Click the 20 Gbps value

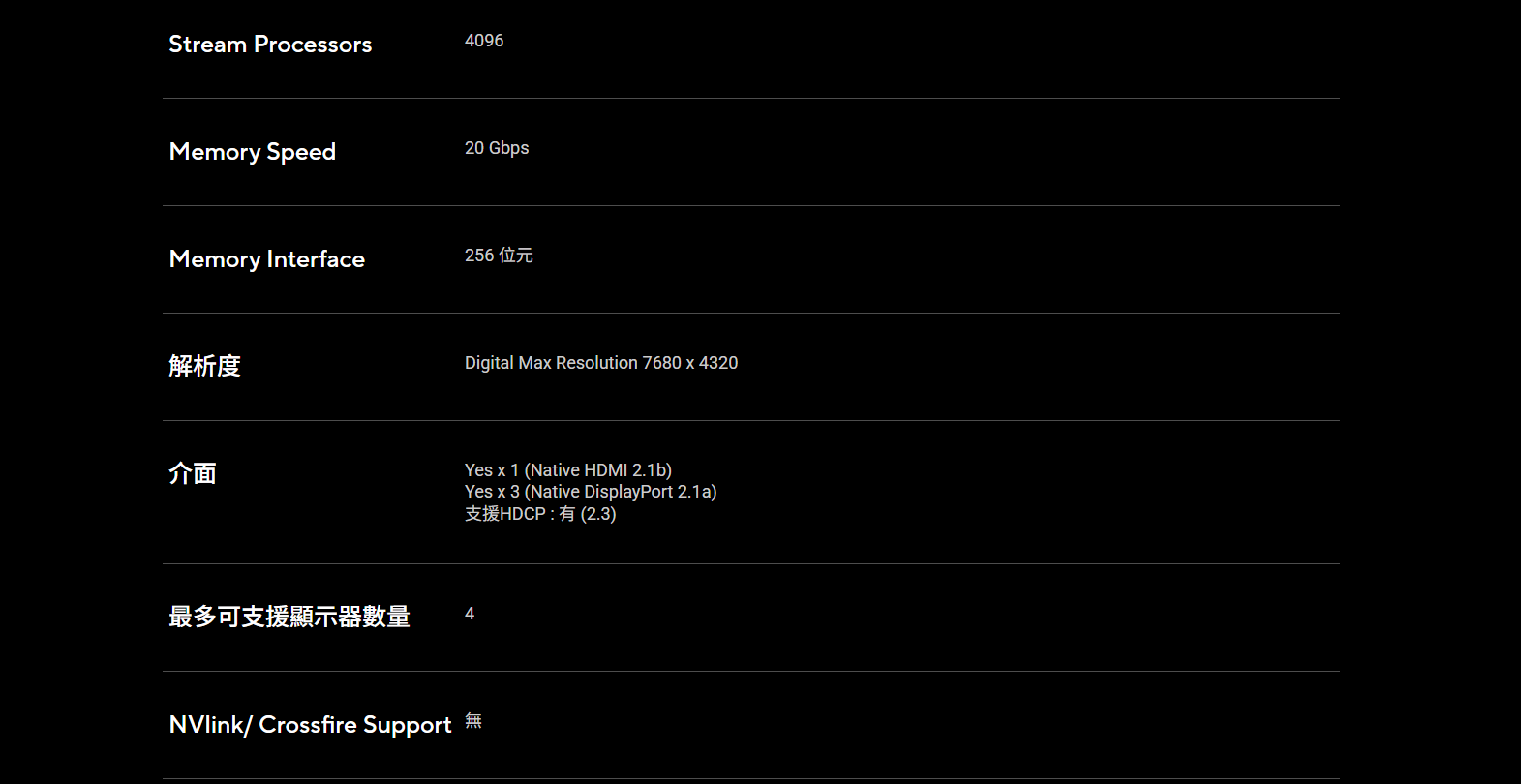point(497,148)
